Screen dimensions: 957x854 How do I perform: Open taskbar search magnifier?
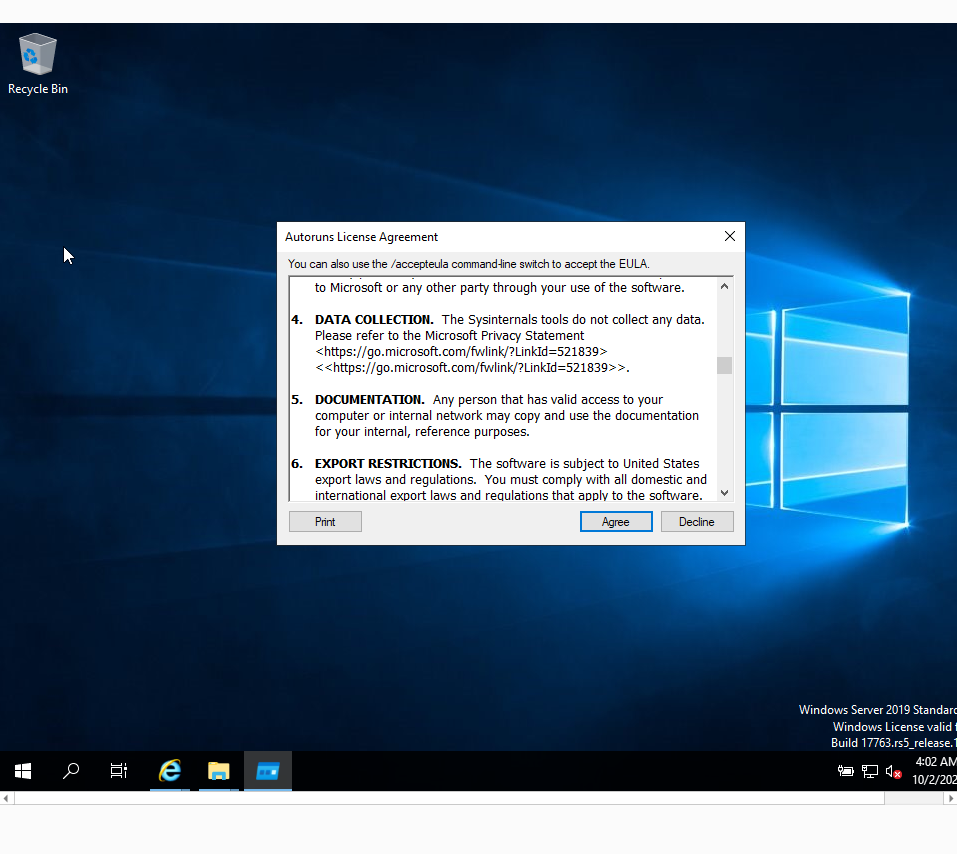pyautogui.click(x=71, y=771)
